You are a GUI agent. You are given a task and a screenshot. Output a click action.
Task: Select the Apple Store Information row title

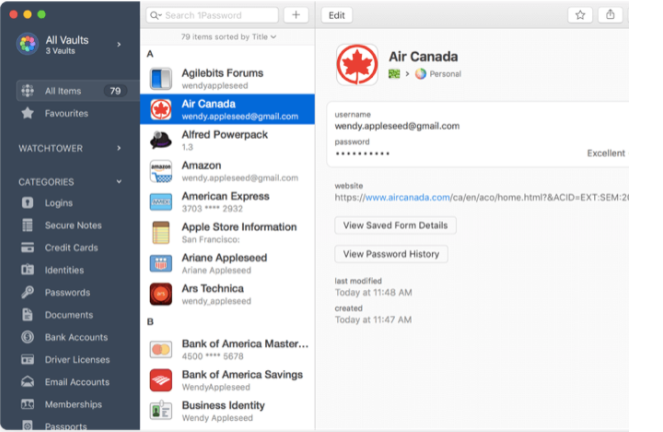239,227
